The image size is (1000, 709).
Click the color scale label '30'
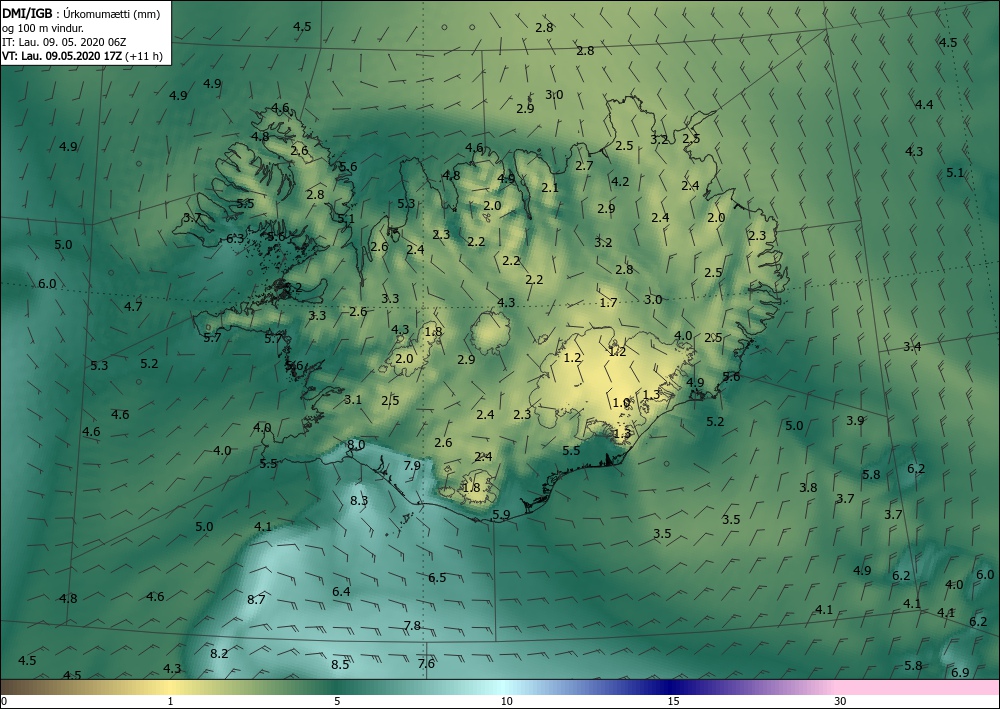(x=841, y=701)
